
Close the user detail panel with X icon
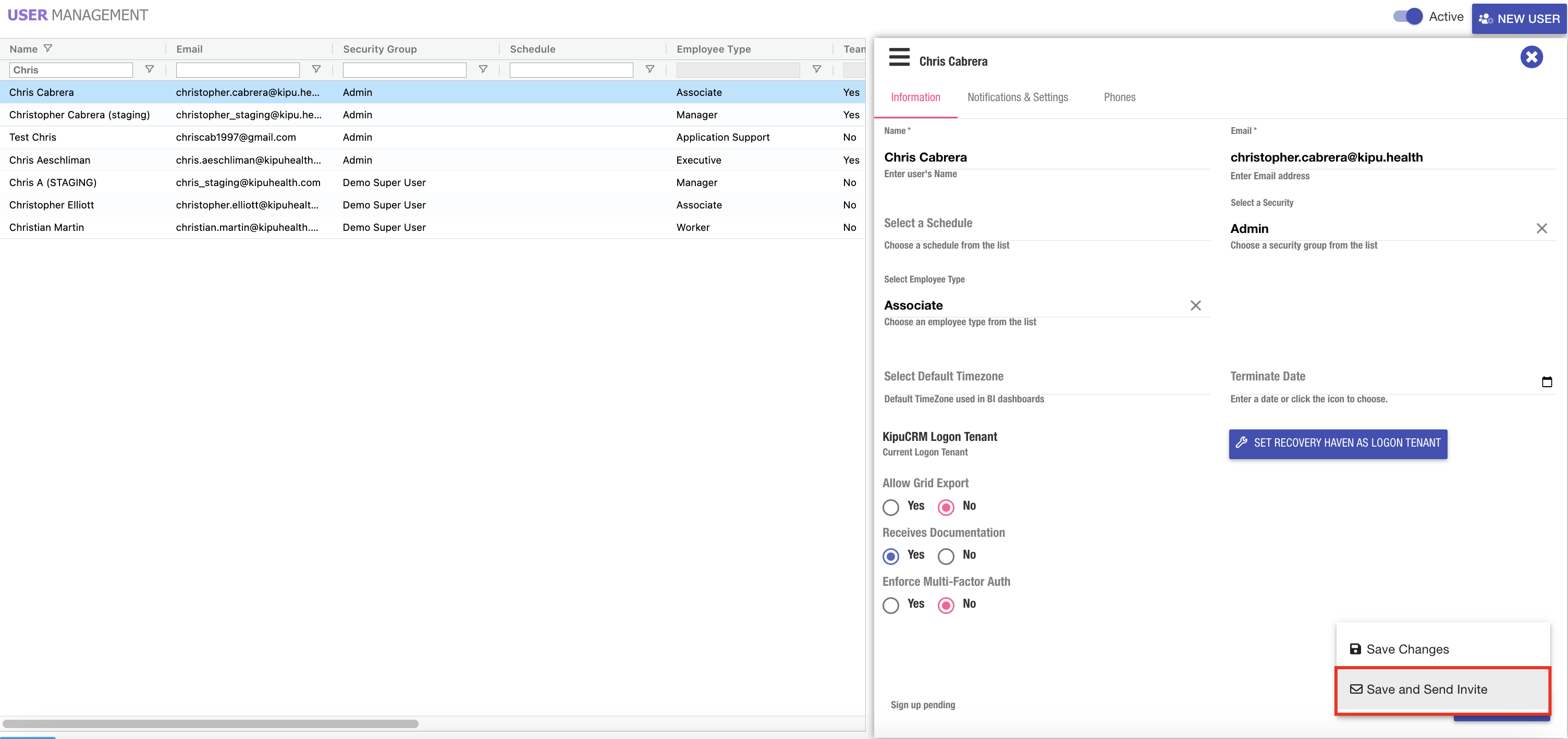coord(1531,57)
